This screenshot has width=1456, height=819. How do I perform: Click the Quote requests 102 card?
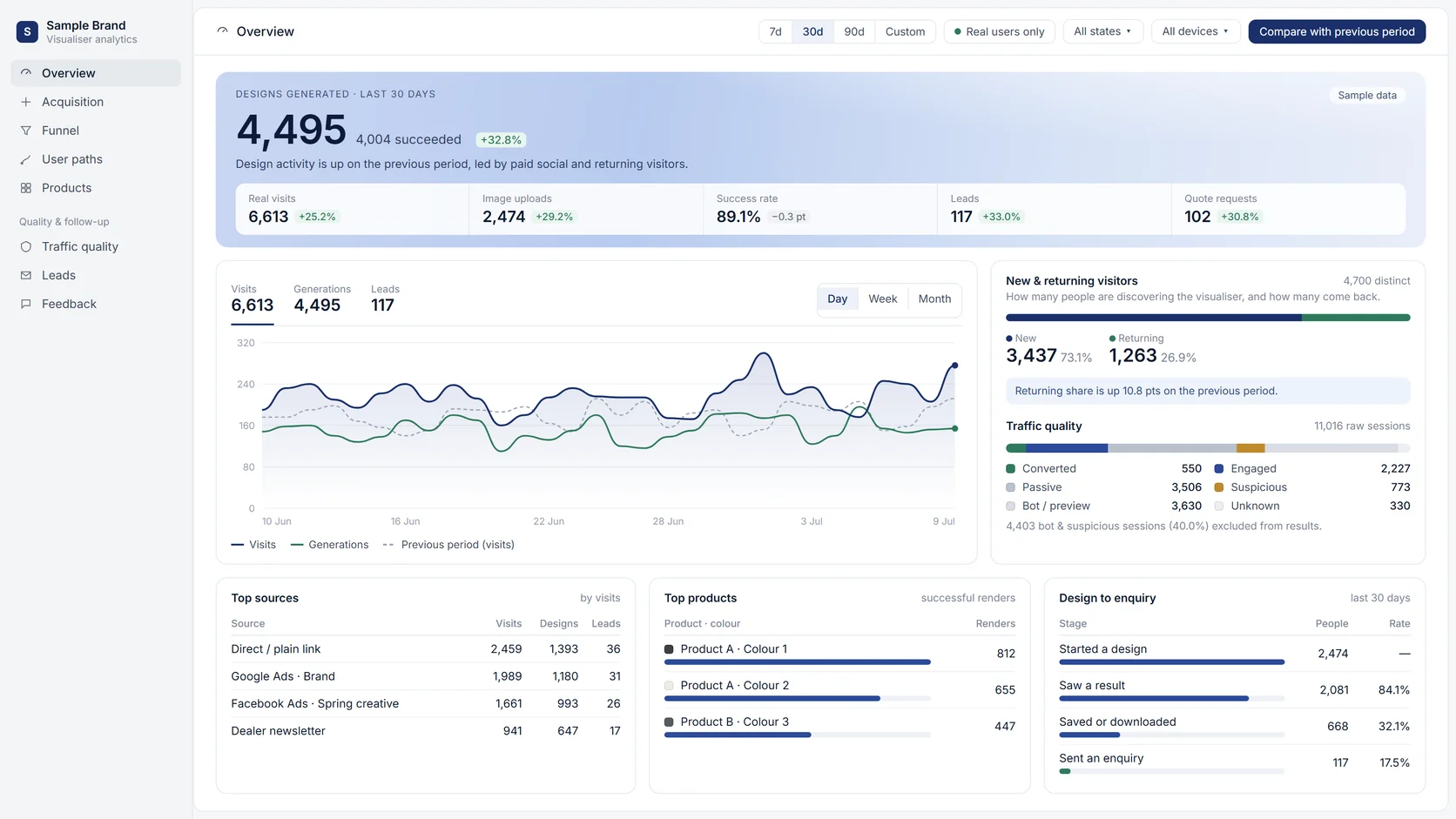[x=1288, y=209]
